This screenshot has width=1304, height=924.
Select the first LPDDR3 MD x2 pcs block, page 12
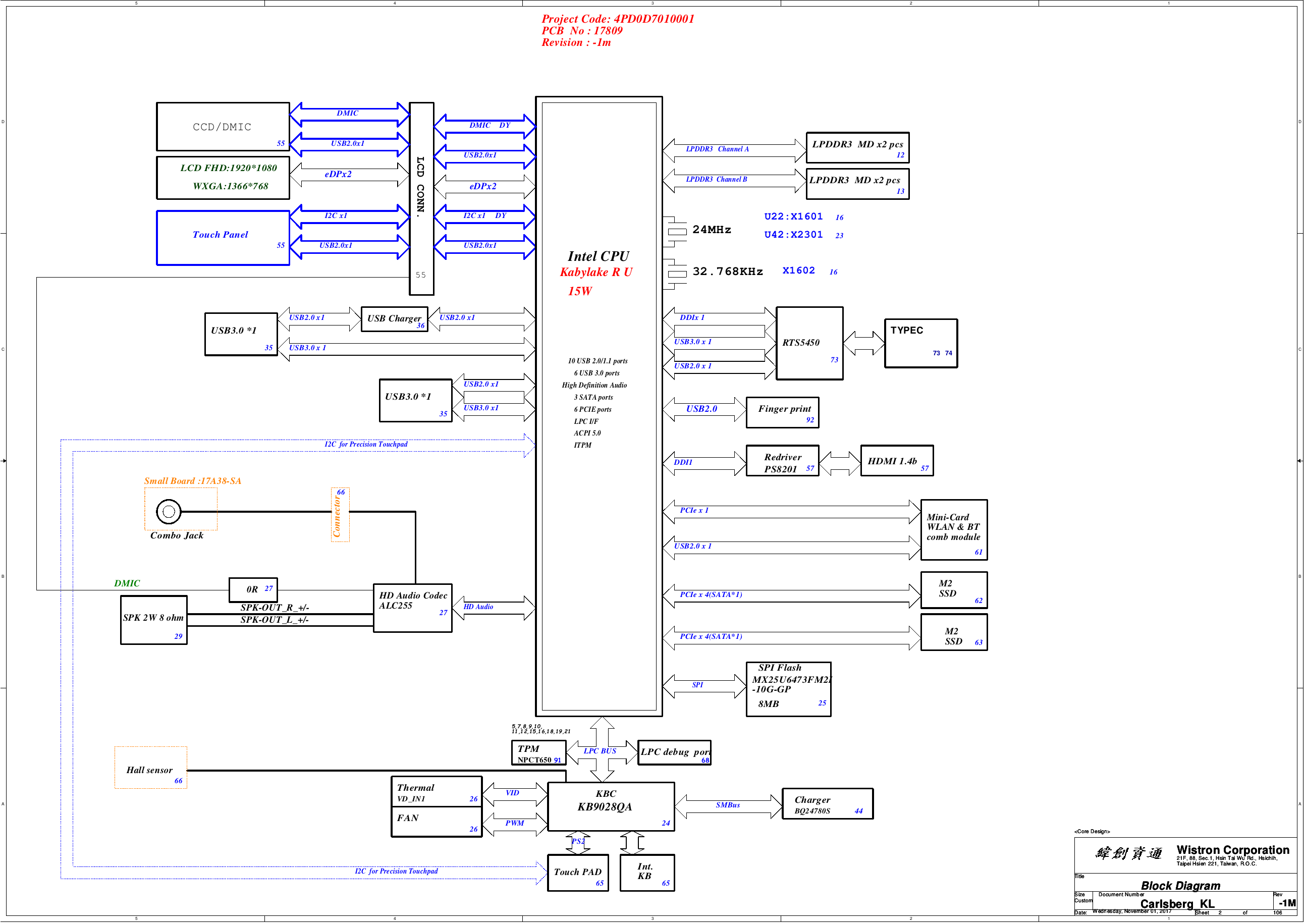(857, 147)
